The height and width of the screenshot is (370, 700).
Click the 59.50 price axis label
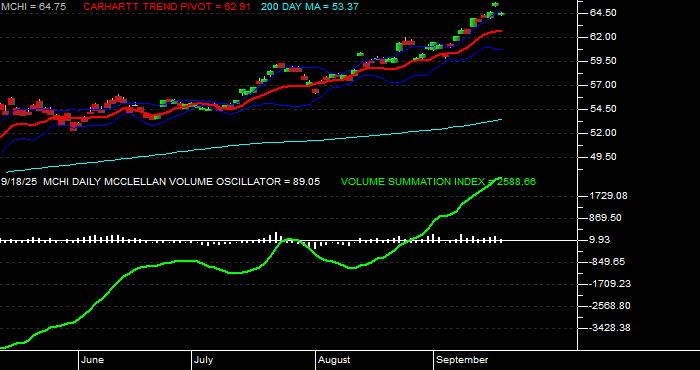[603, 61]
